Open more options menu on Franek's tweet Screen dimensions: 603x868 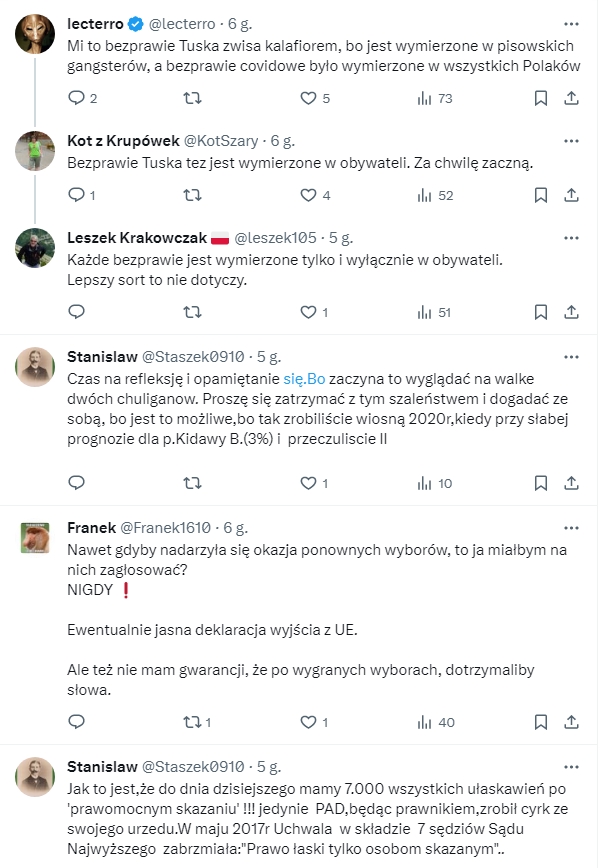pyautogui.click(x=571, y=528)
